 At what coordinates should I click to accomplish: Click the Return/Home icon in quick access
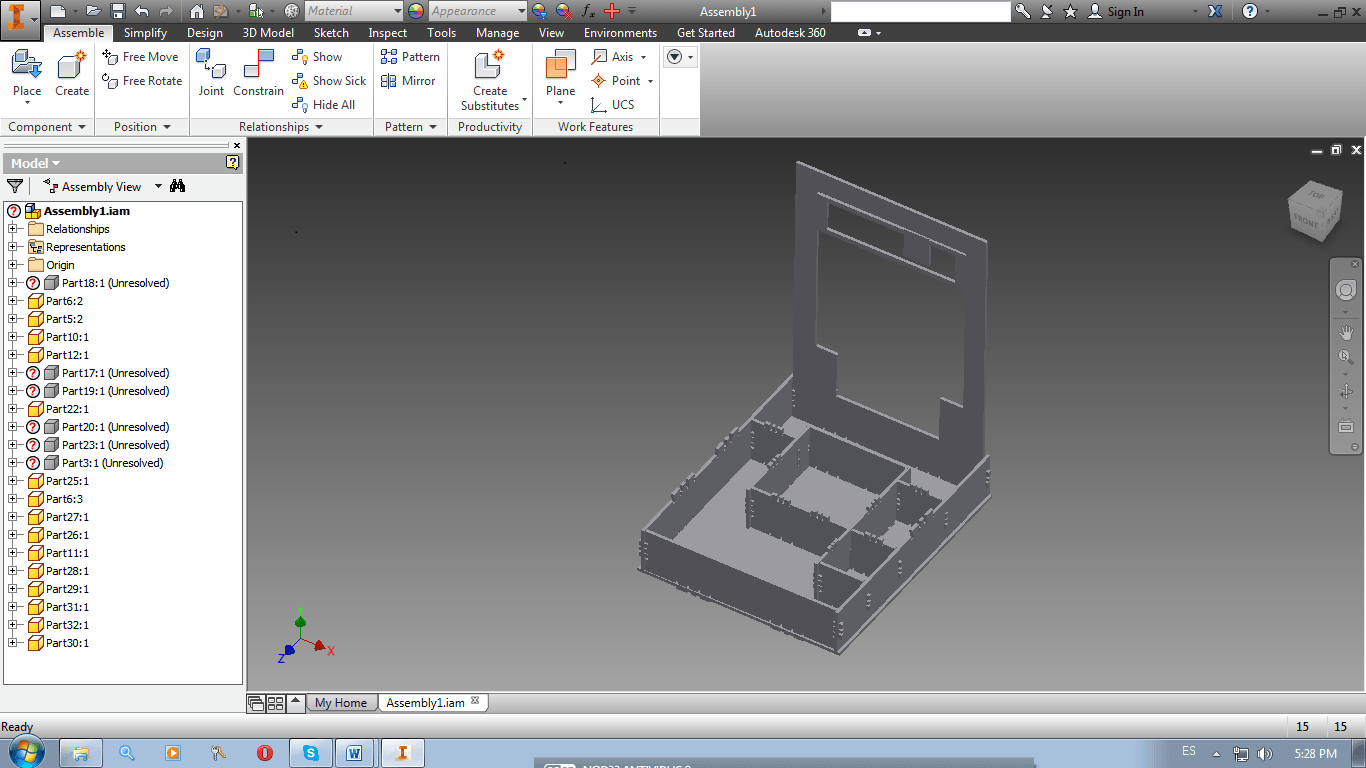196,11
